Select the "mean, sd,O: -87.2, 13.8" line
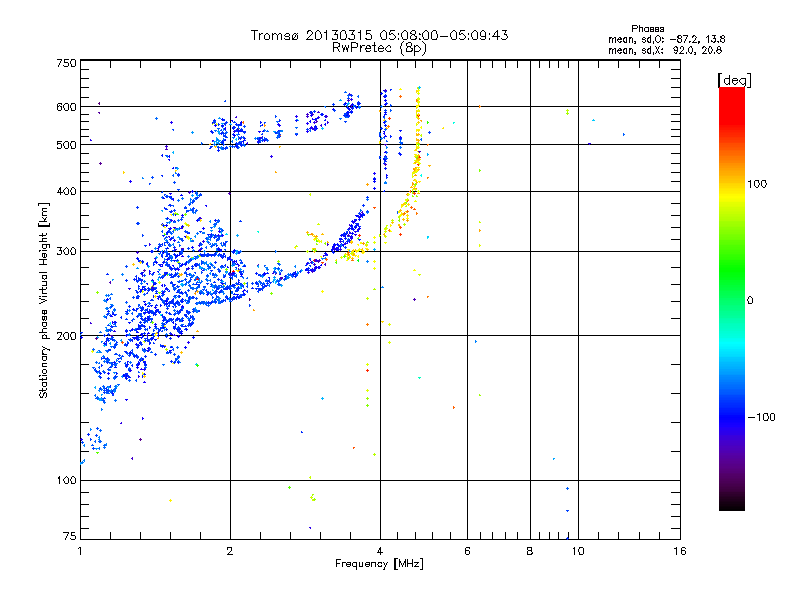Image resolution: width=800 pixels, height=600 pixels. (666, 39)
